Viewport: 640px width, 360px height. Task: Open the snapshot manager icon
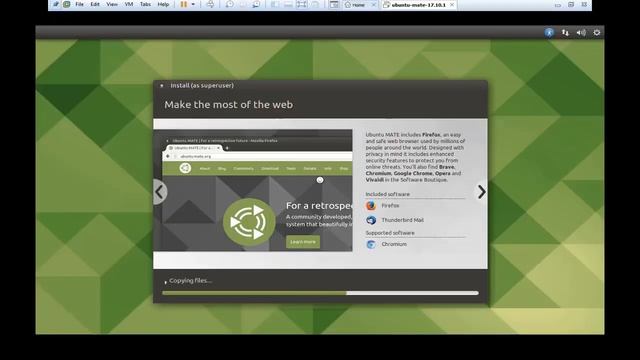click(x=256, y=4)
